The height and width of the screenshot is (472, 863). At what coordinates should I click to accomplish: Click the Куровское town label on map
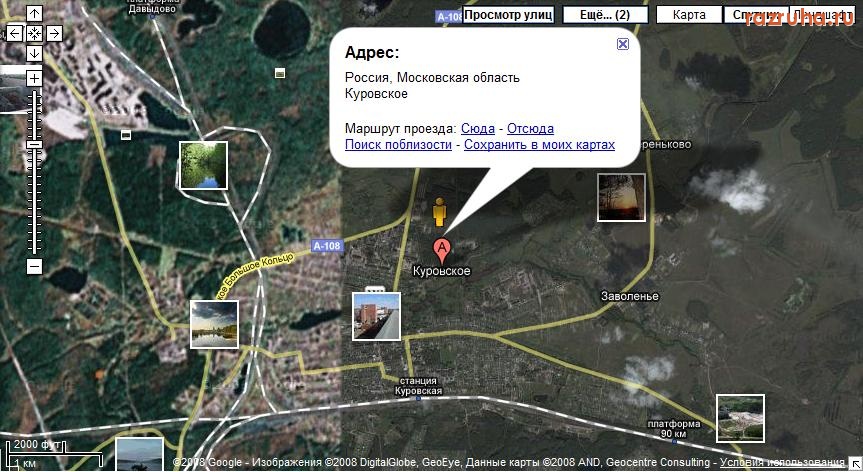pos(441,271)
